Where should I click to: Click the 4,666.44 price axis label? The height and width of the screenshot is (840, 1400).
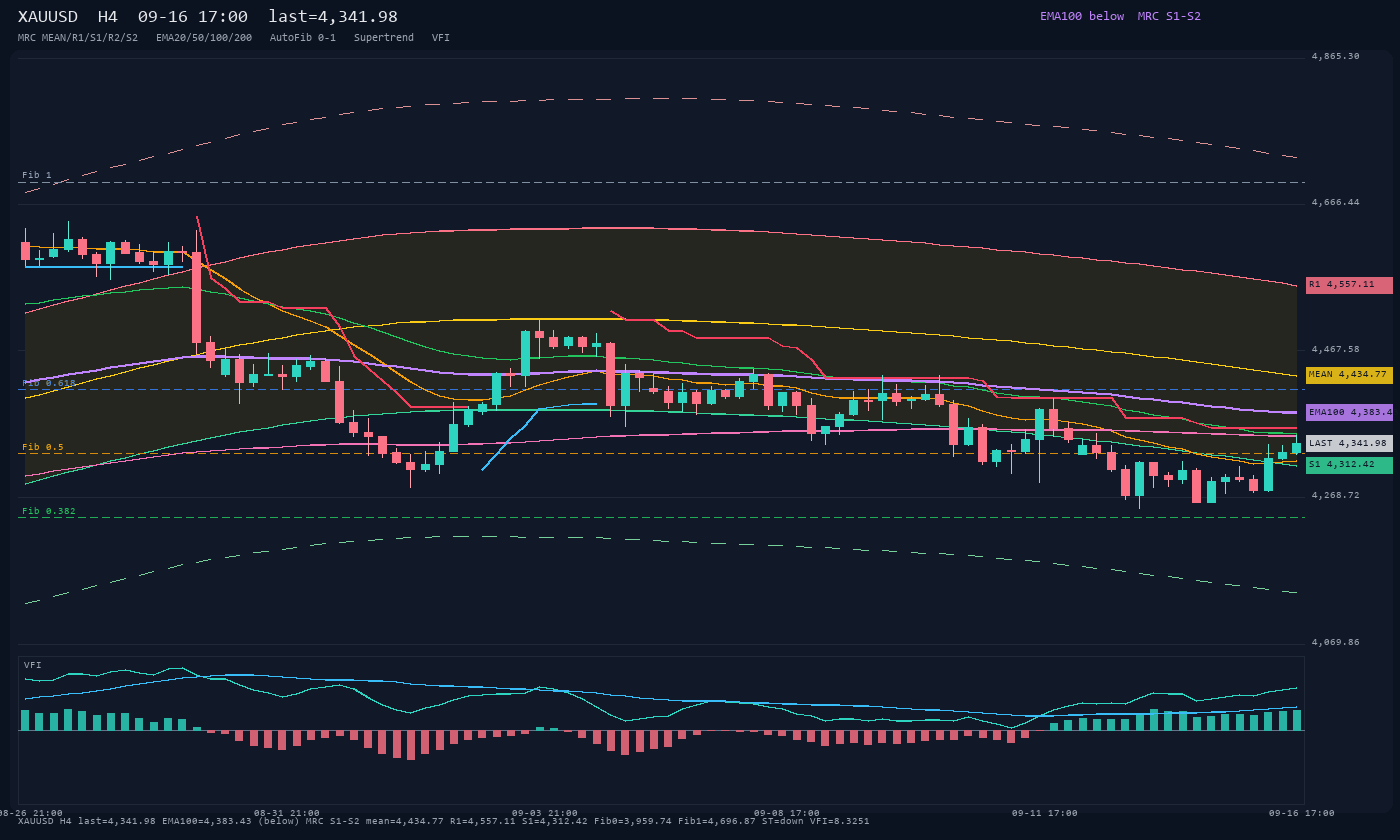coord(1335,203)
